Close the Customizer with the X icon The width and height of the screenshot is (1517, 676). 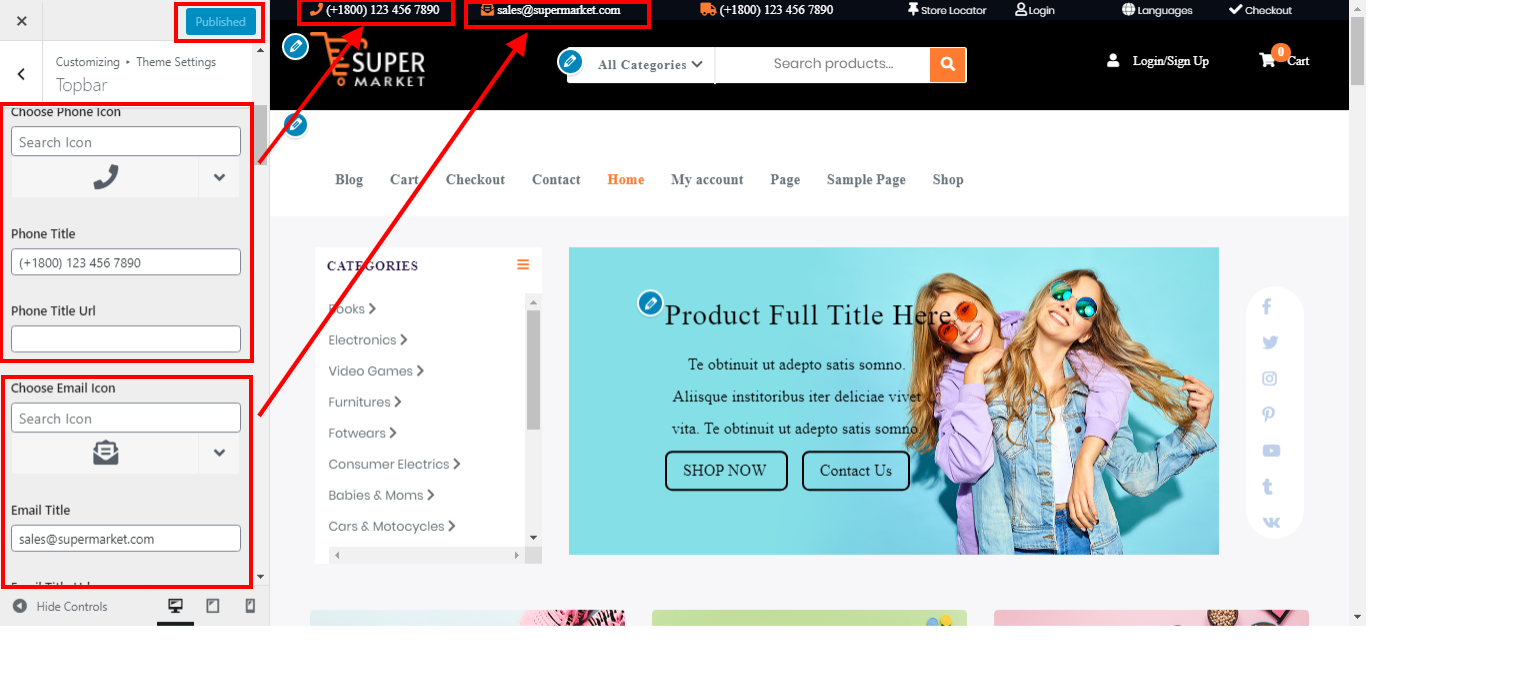pos(22,21)
